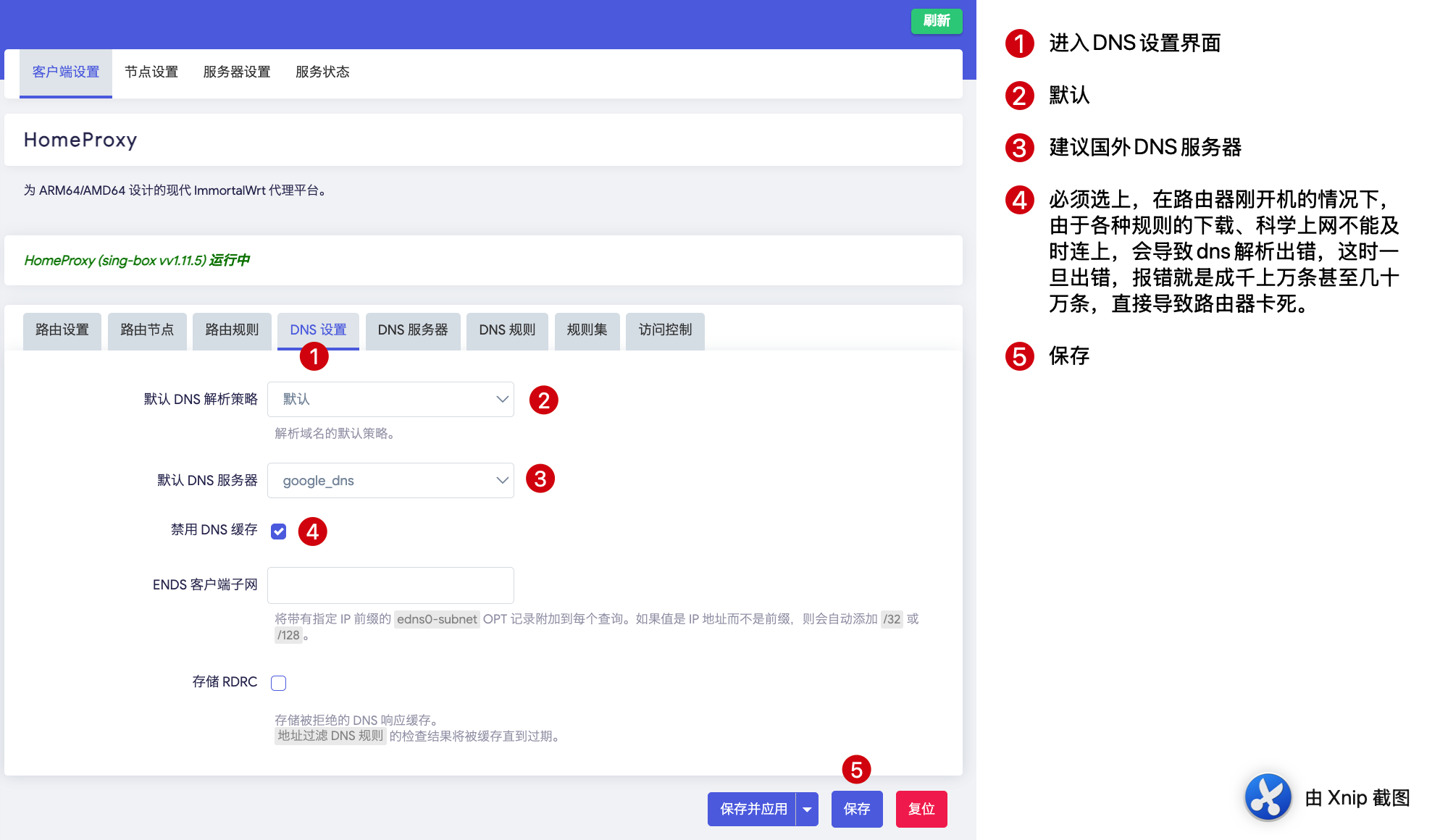This screenshot has height=840, width=1440.
Task: Open the 服务状态 tab
Action: pyautogui.click(x=322, y=72)
